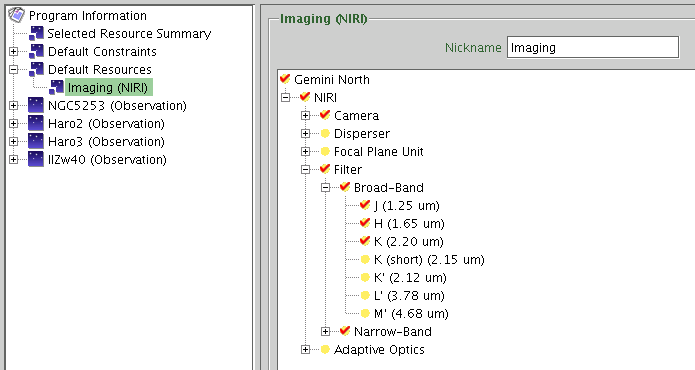Click the Disperser label text
The width and height of the screenshot is (695, 370).
pyautogui.click(x=362, y=134)
